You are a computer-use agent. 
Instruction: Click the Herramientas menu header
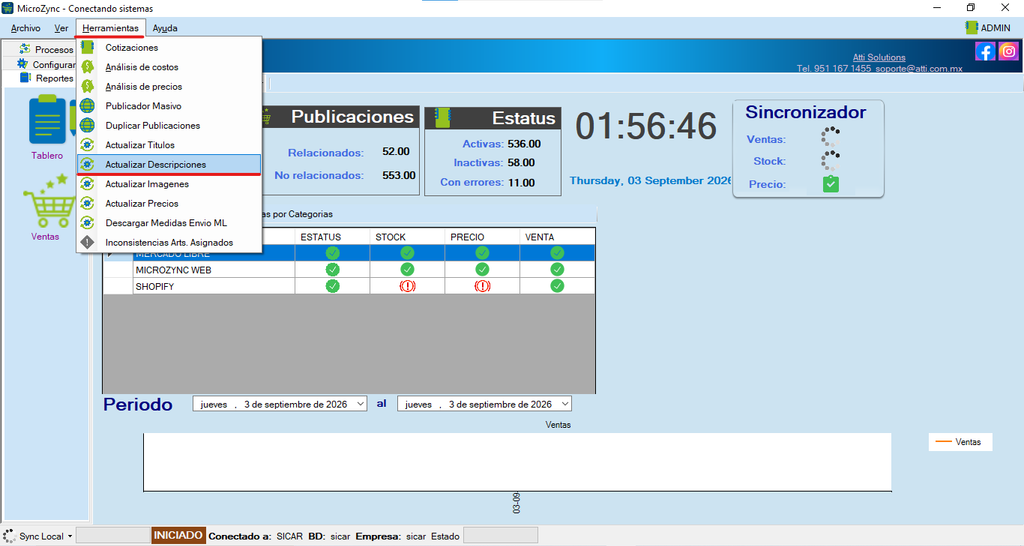[110, 28]
